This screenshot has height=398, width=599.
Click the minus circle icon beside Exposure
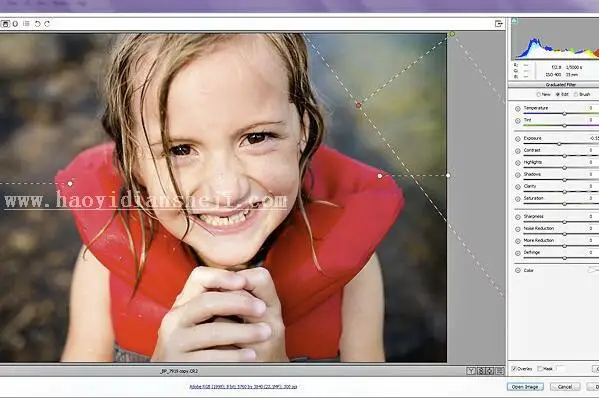(x=518, y=139)
